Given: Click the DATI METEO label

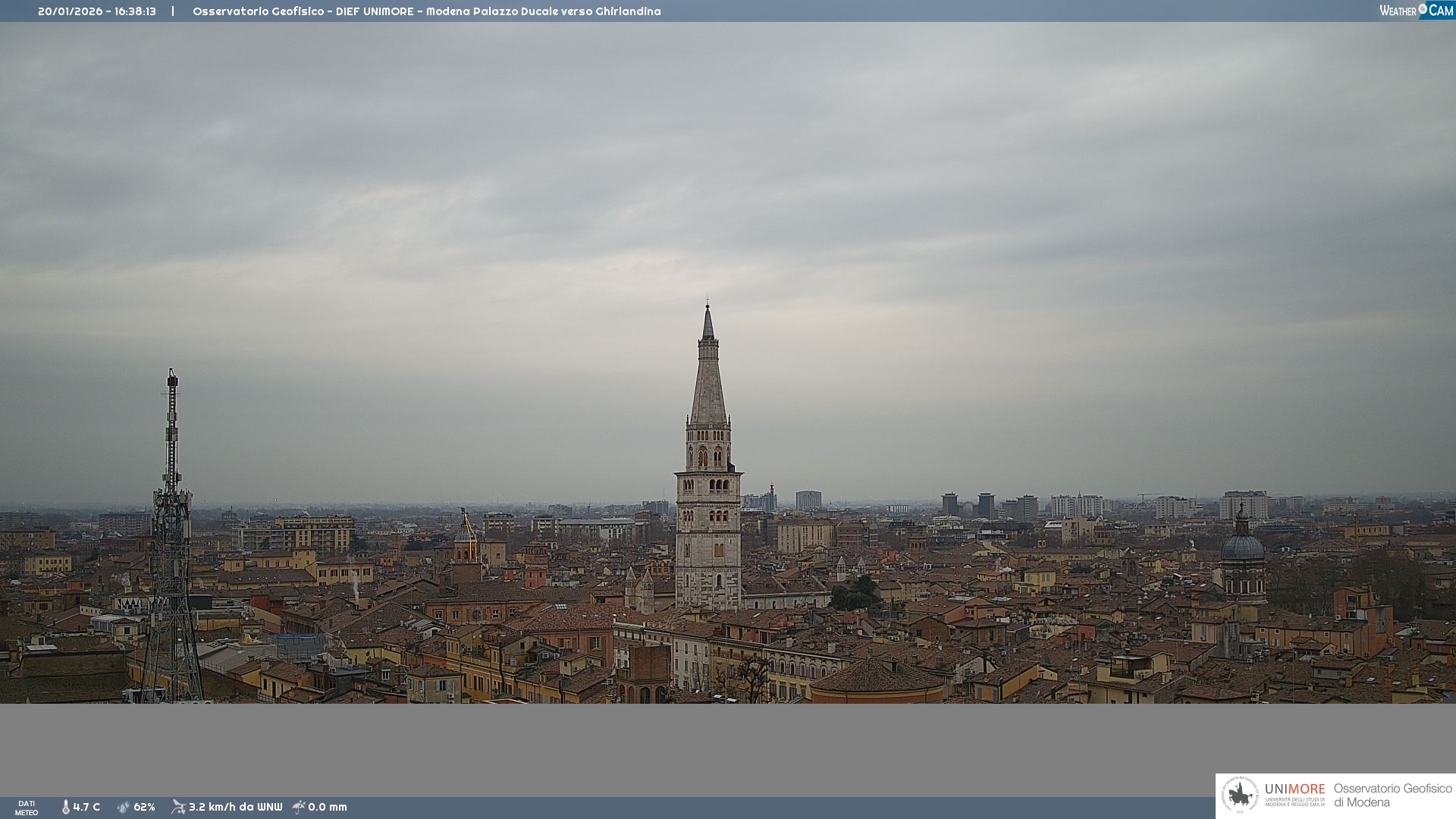Looking at the screenshot, I should pyautogui.click(x=27, y=808).
